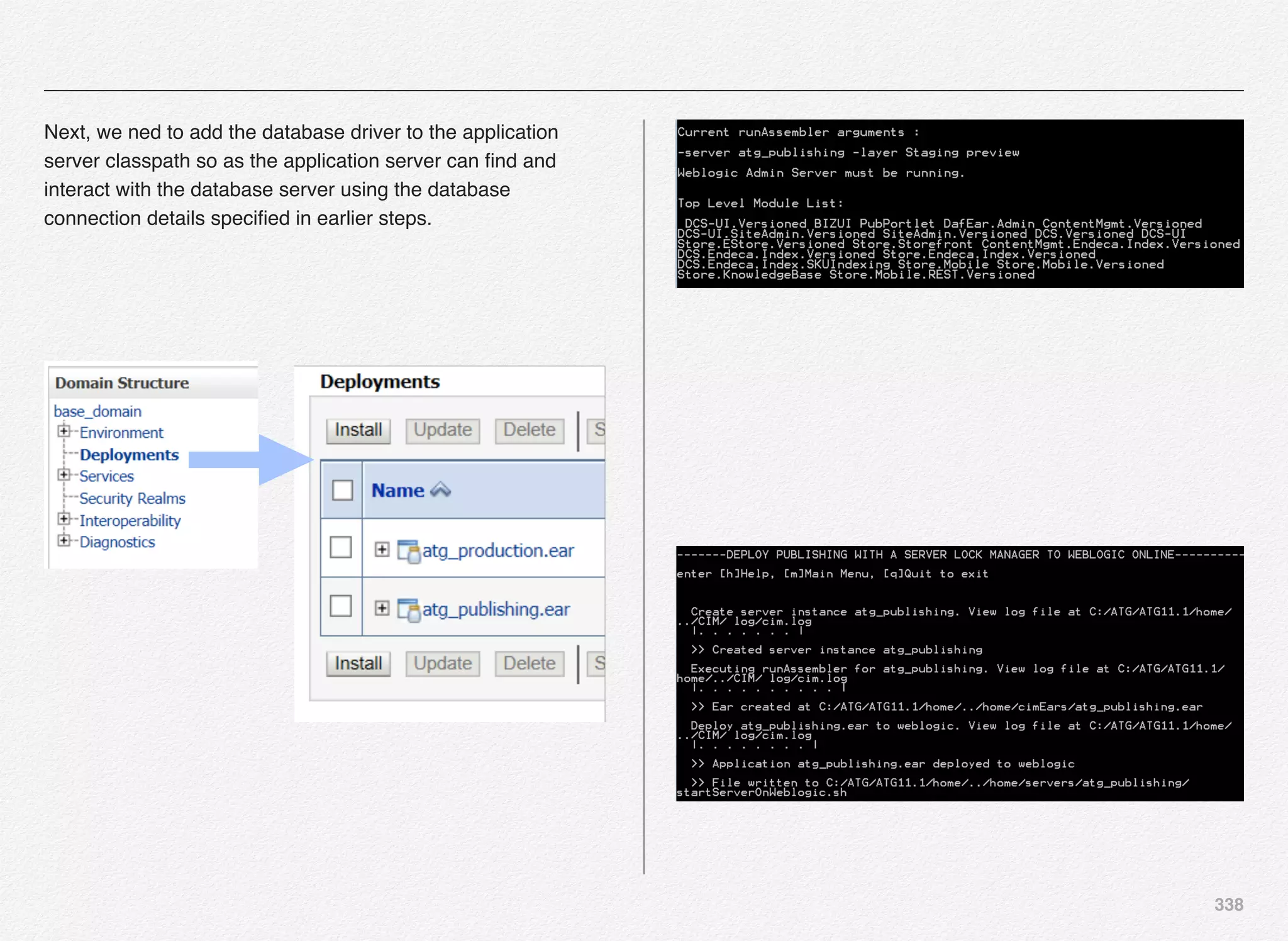The height and width of the screenshot is (941, 1288).
Task: Check the atg_publishing.ear row checkbox
Action: [x=341, y=606]
